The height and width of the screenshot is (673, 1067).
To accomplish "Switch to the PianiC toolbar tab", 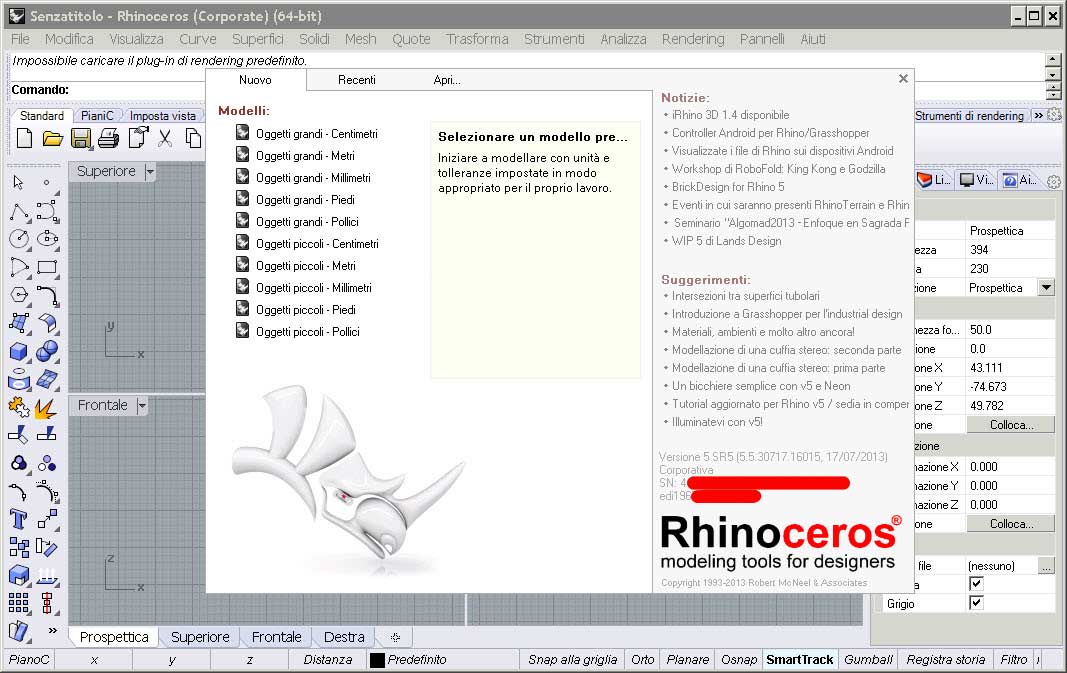I will tap(97, 116).
